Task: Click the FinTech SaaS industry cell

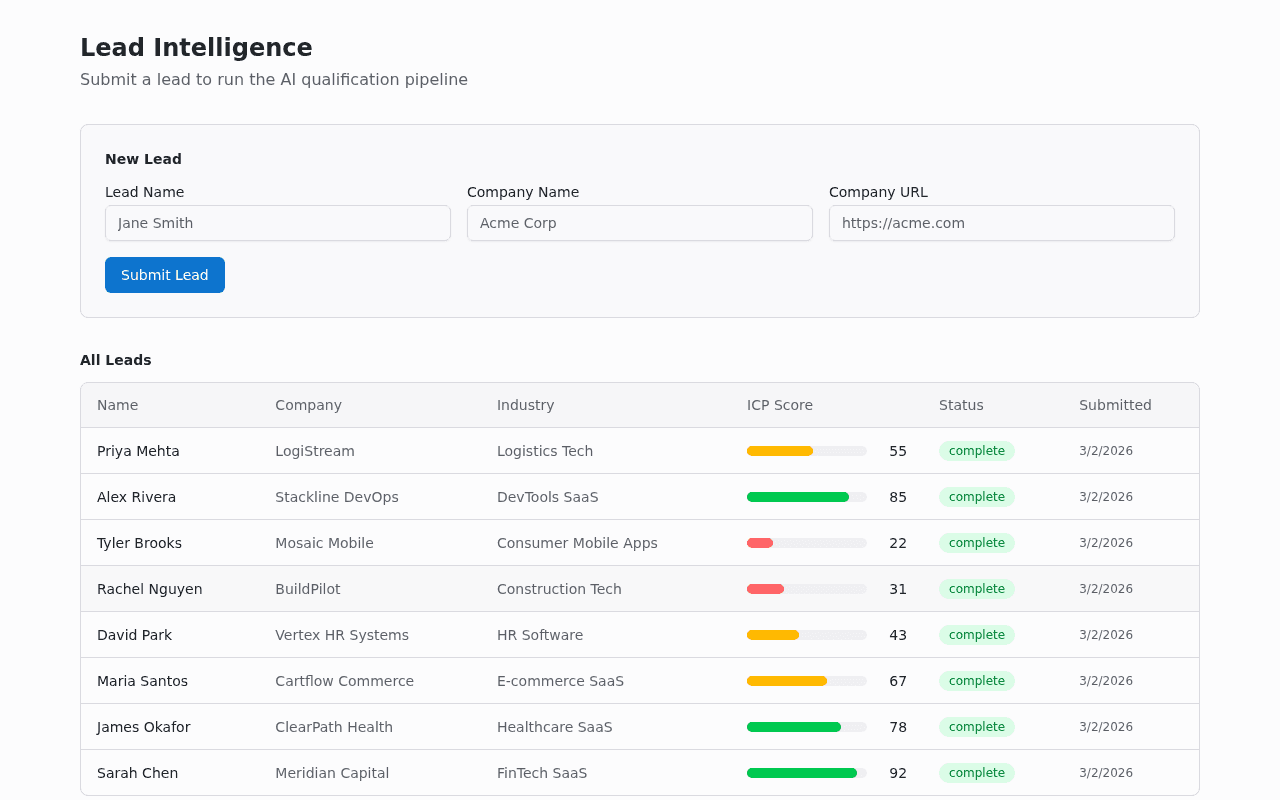Action: point(541,772)
